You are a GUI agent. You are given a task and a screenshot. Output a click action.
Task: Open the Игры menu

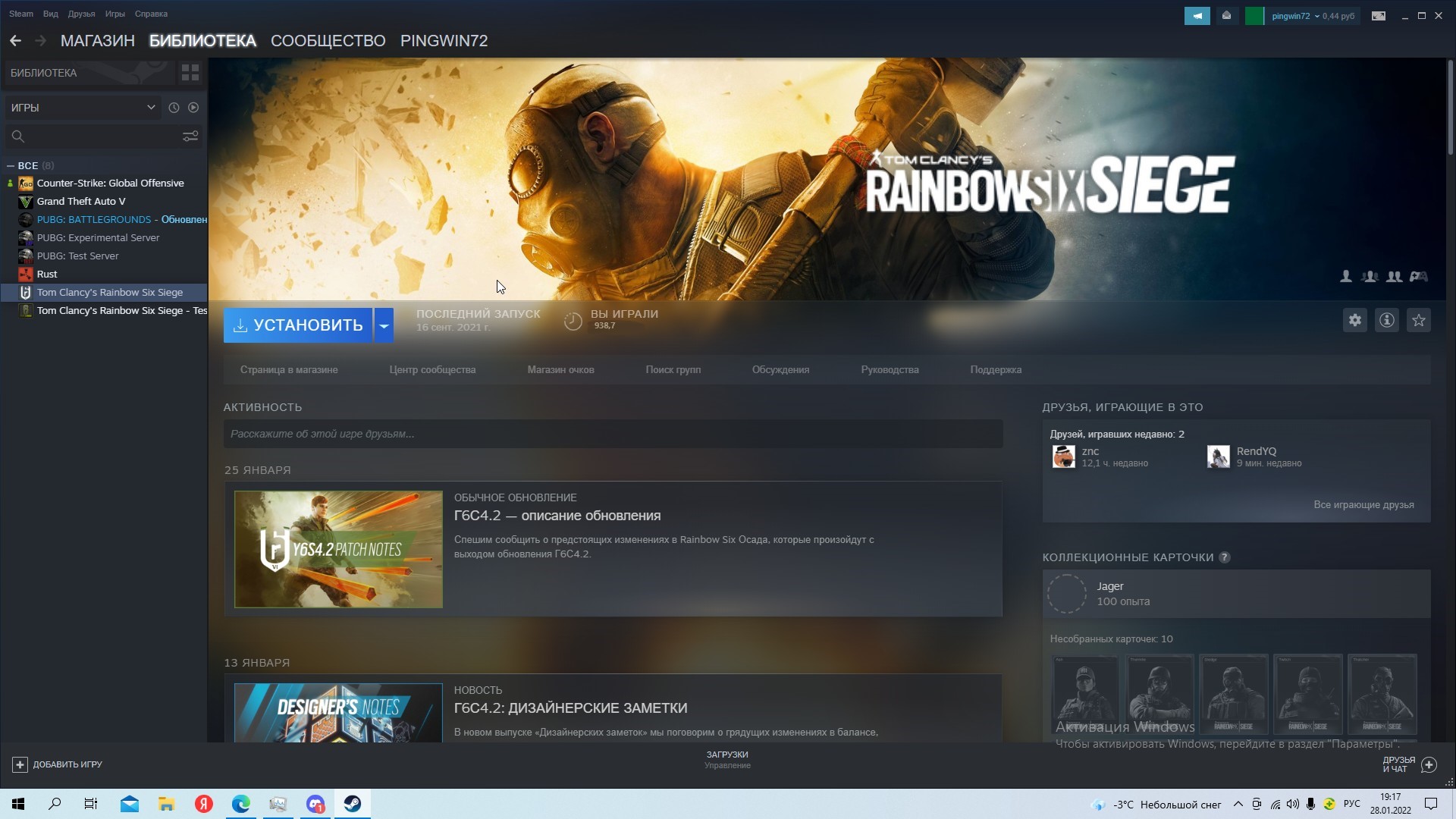[x=115, y=14]
